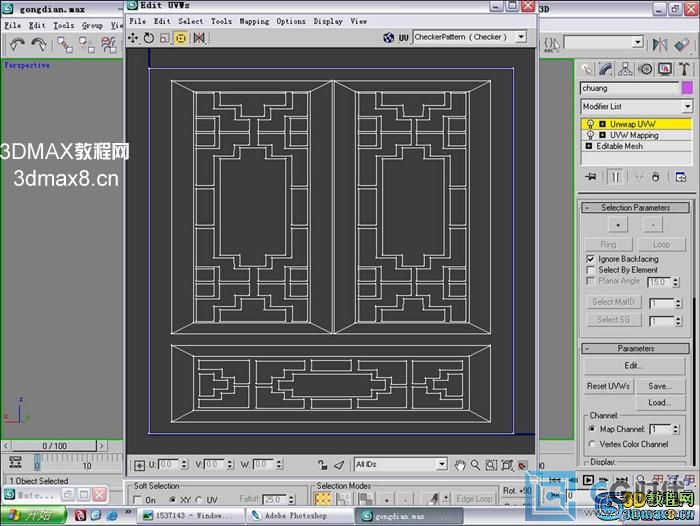The height and width of the screenshot is (526, 700).
Task: Open the CheckerPattern texture dropdown
Action: [x=521, y=37]
